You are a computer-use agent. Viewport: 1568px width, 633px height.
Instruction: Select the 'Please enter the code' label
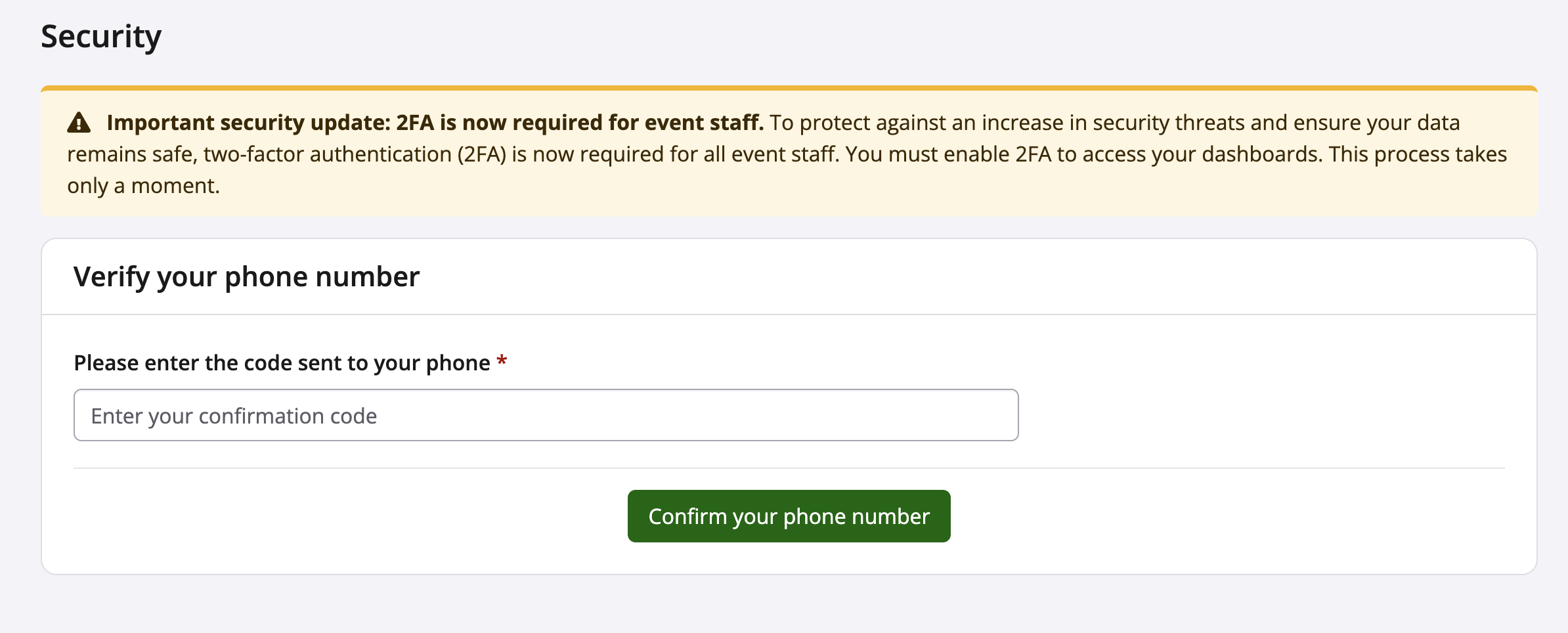(282, 362)
